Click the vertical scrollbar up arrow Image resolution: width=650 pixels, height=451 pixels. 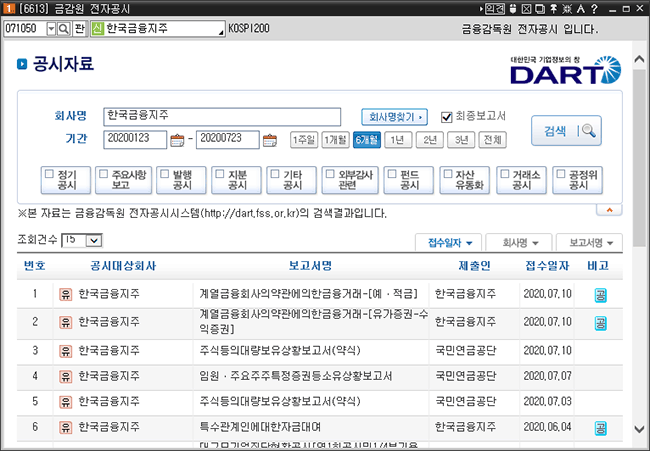click(x=639, y=59)
